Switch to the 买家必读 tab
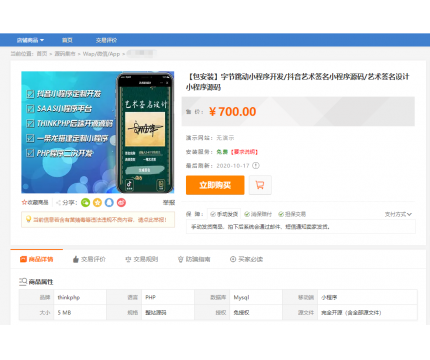Image resolution: width=430 pixels, height=360 pixels. 246,259
